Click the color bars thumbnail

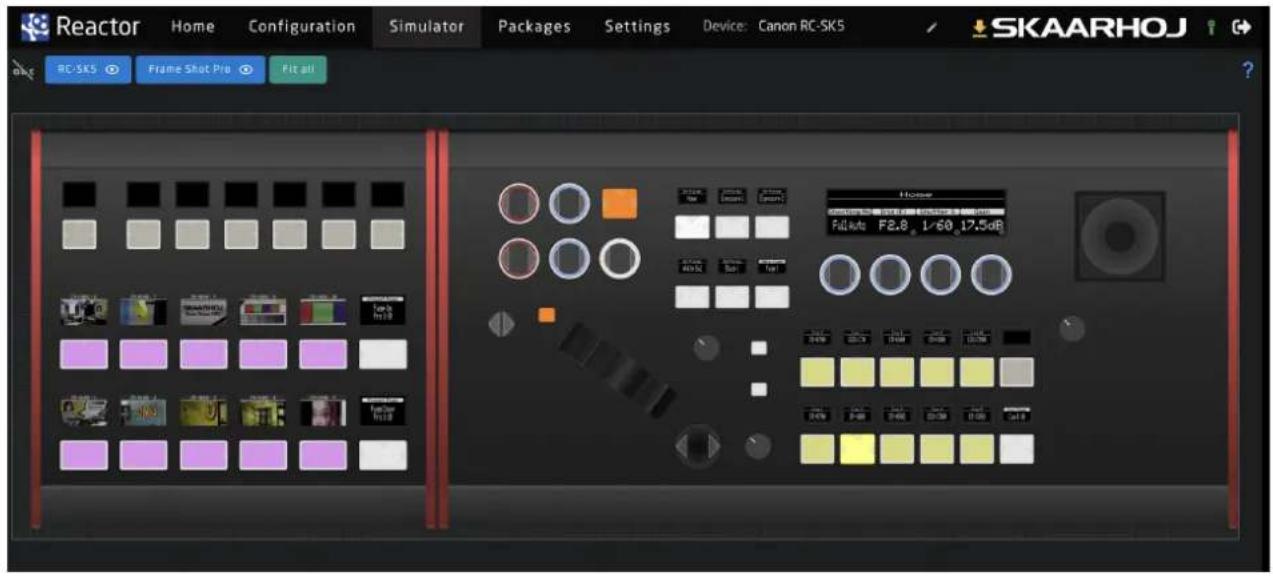[263, 311]
